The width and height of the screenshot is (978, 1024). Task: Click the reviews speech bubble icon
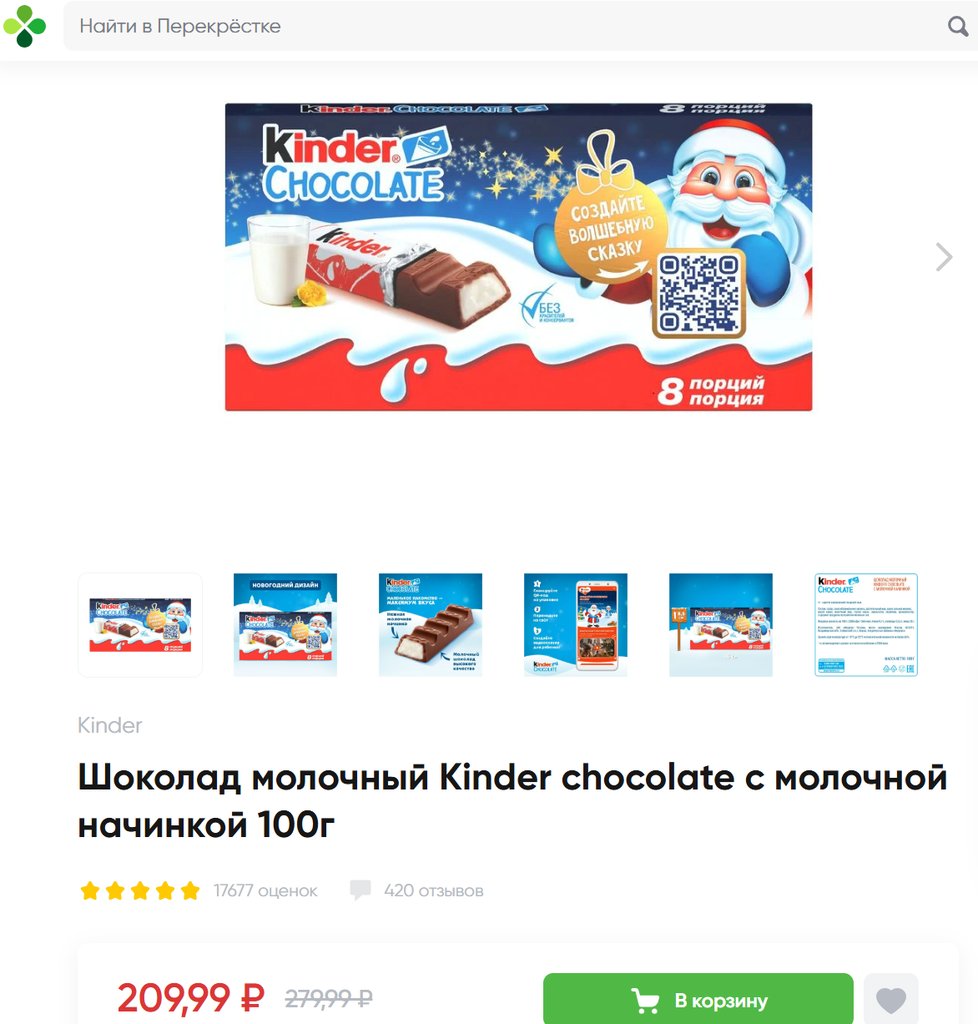pos(360,890)
